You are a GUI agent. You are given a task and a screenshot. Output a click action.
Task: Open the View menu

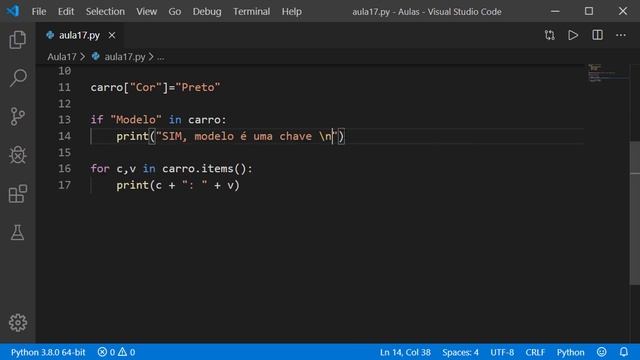[x=147, y=11]
